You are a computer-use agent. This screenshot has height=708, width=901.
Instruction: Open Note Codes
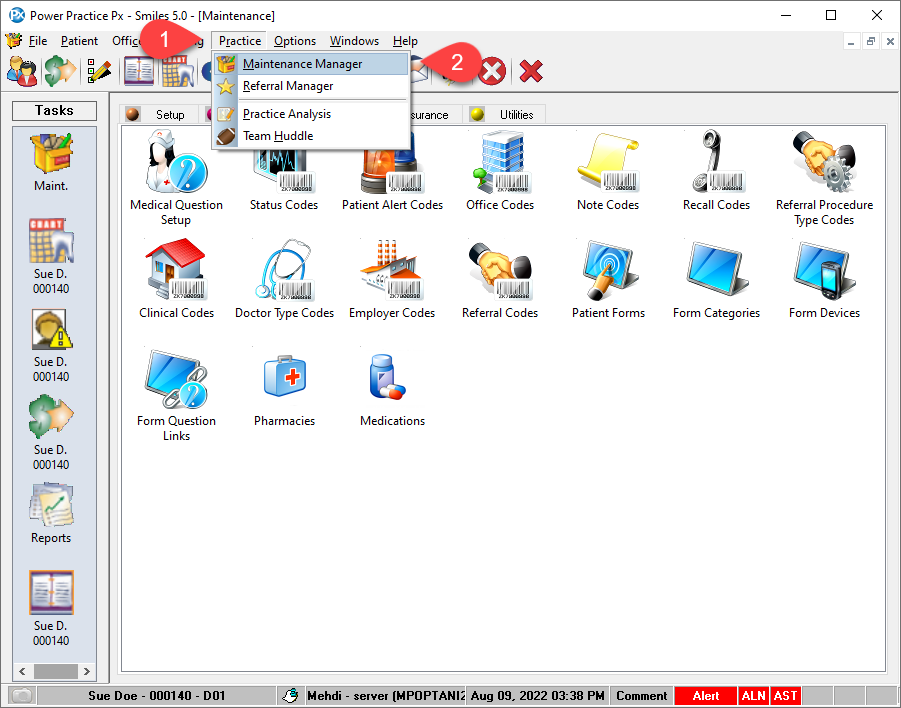point(608,171)
